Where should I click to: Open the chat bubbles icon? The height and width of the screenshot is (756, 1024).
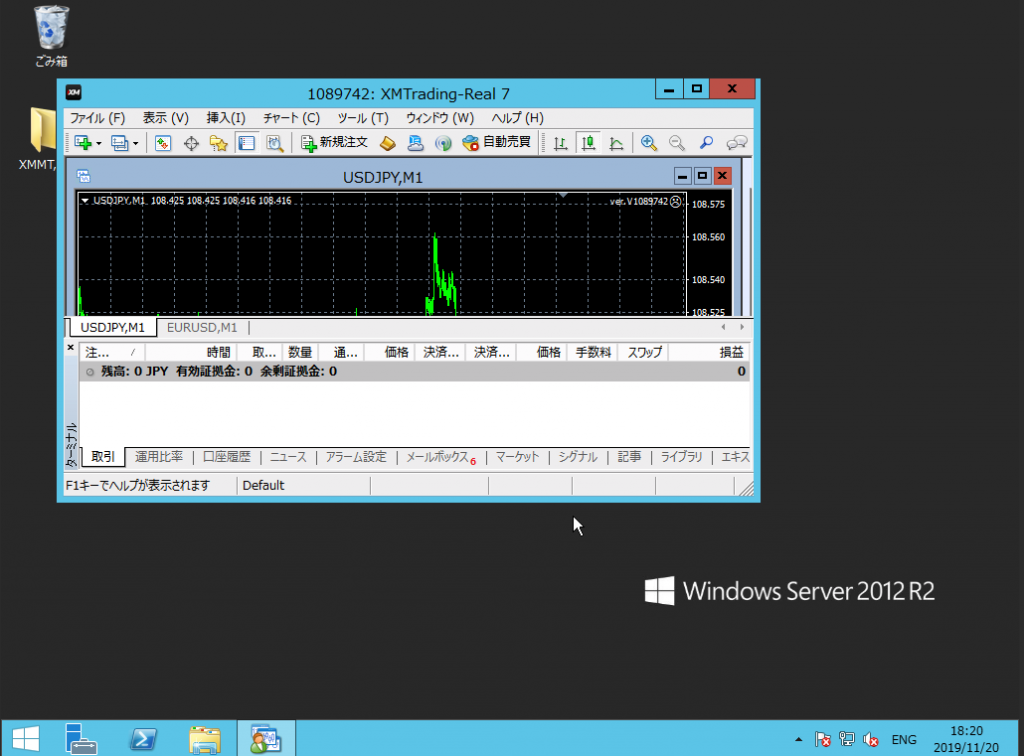[737, 143]
